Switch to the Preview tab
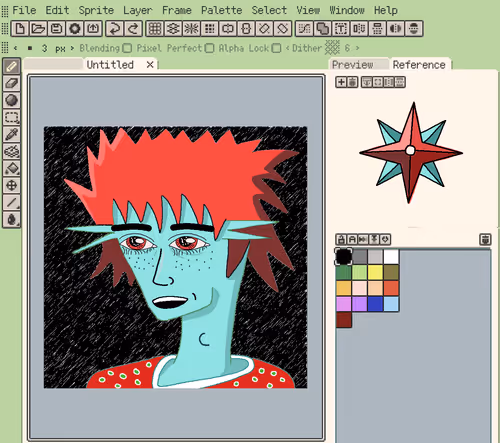This screenshot has height=443, width=500. pyautogui.click(x=353, y=65)
